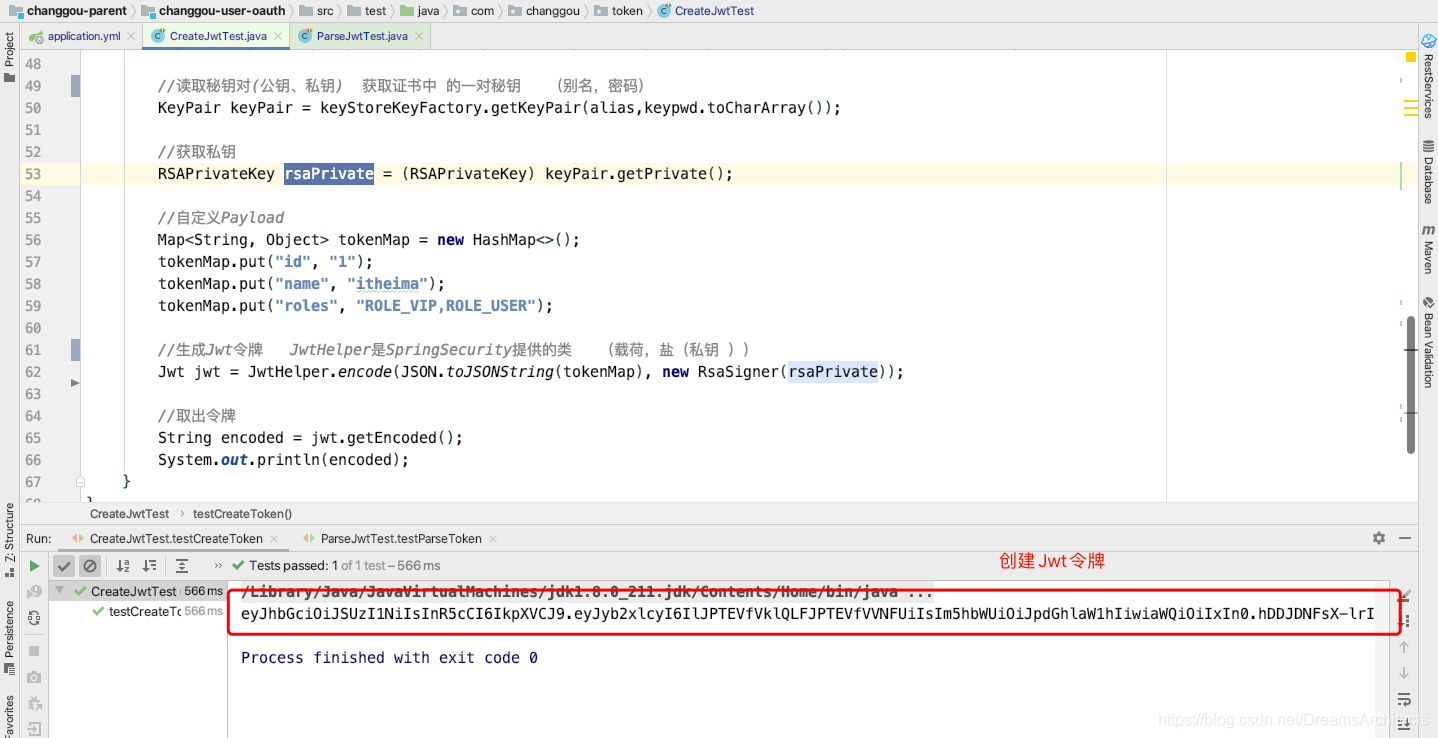Open the Structure tool window
Viewport: 1438px width, 738px height.
9,541
